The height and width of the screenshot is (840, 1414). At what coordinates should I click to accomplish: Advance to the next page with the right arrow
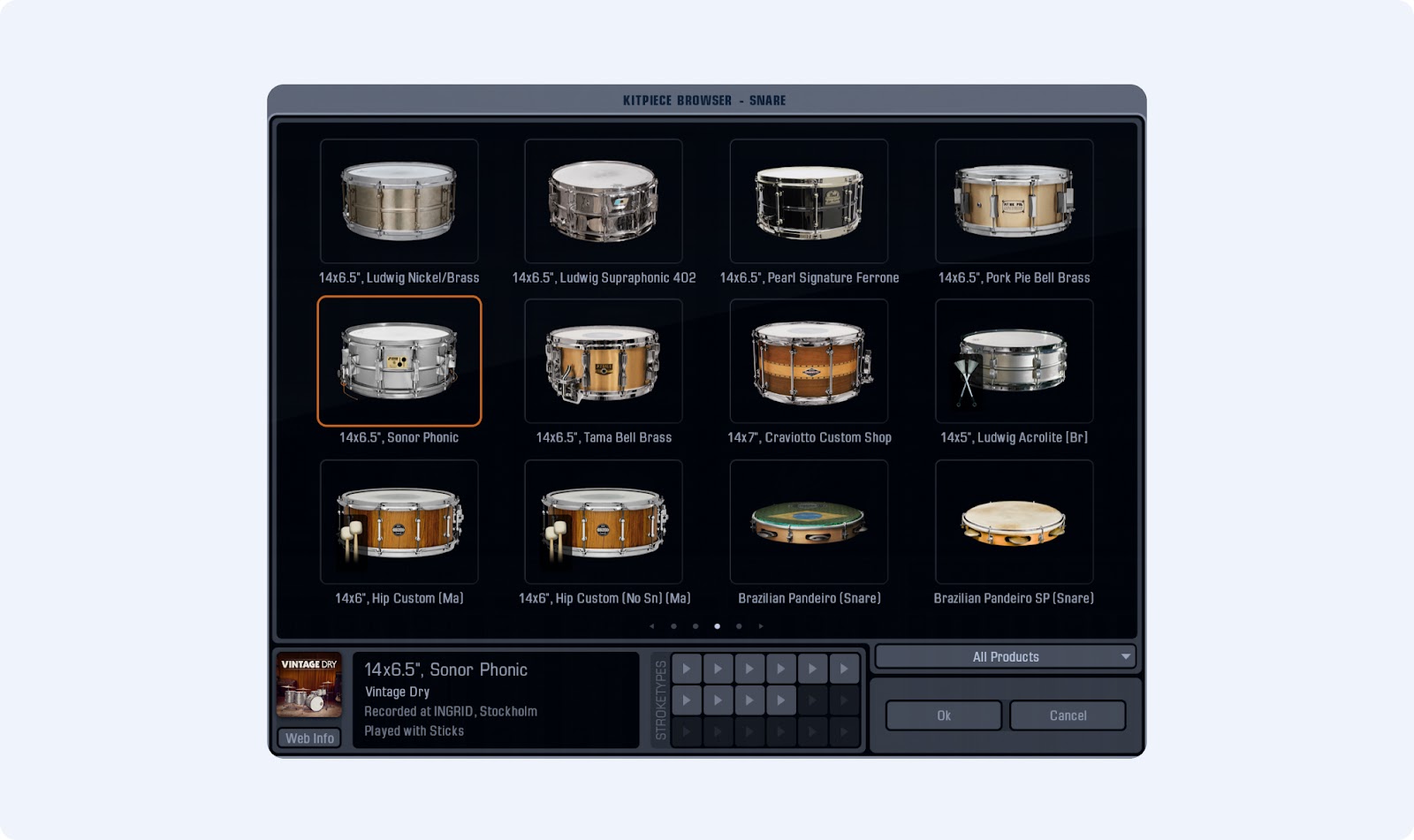pyautogui.click(x=761, y=626)
